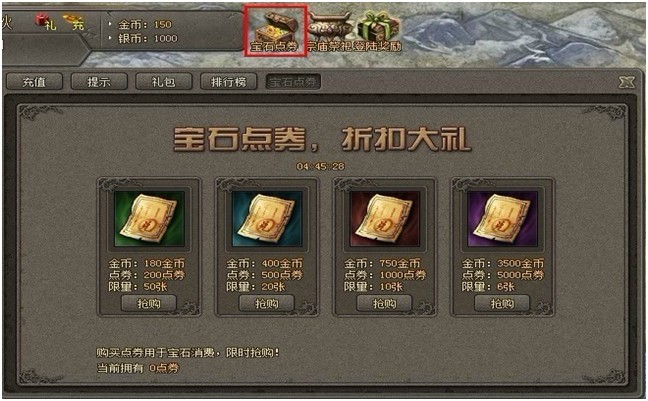Click the gold 充 recharge icon
Viewport: 648px width, 401px height.
(x=74, y=22)
